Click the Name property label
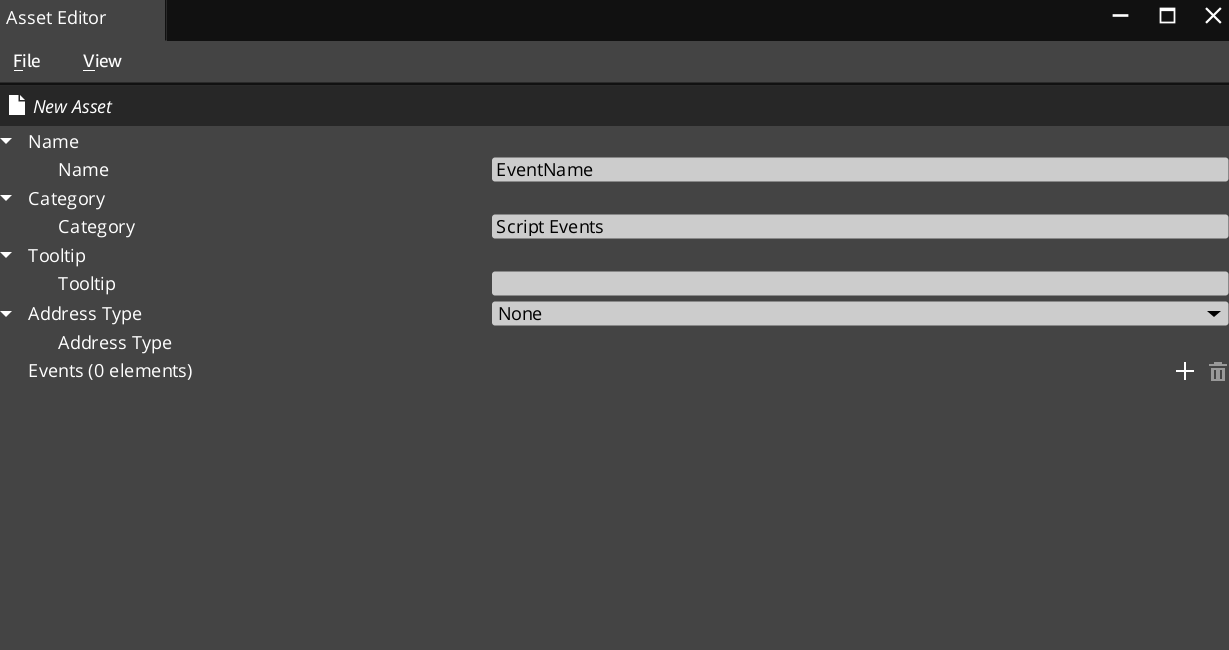 pos(83,169)
